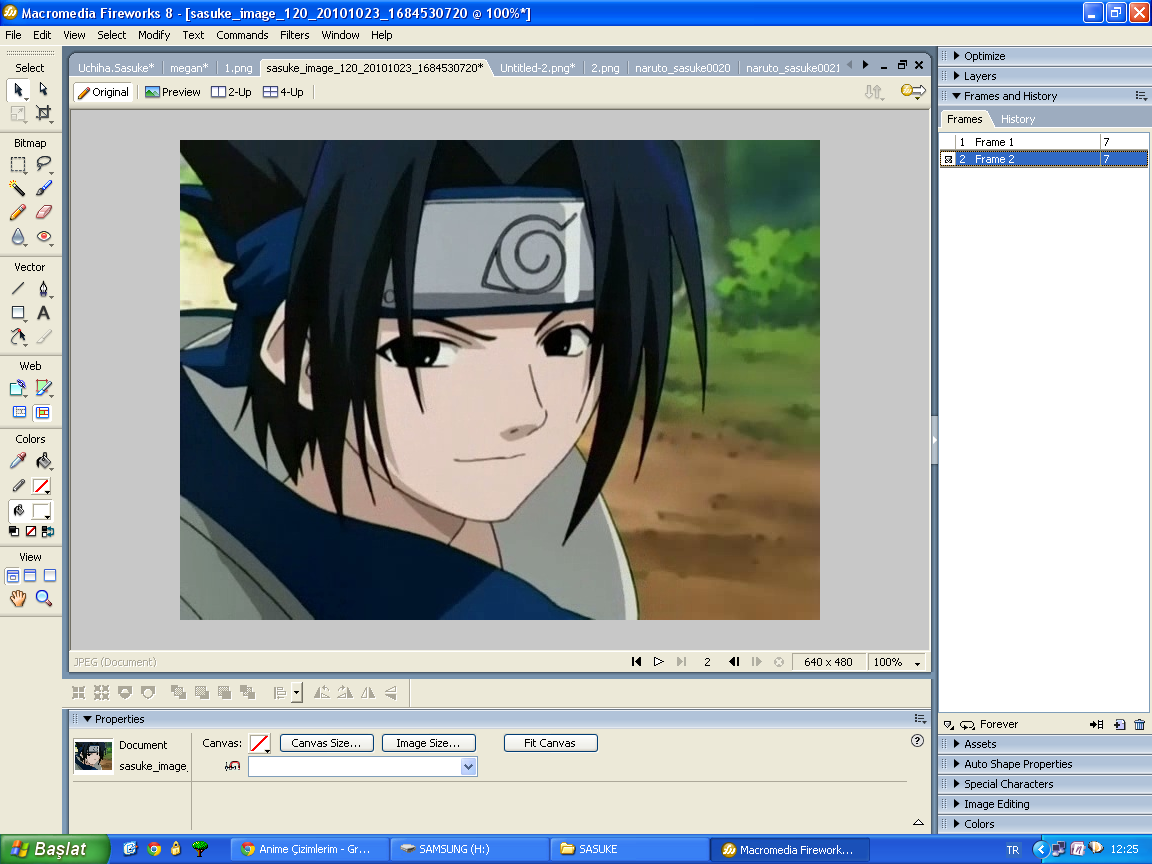
Task: Open the Uchiha.Sasuke document tab
Action: click(x=116, y=68)
